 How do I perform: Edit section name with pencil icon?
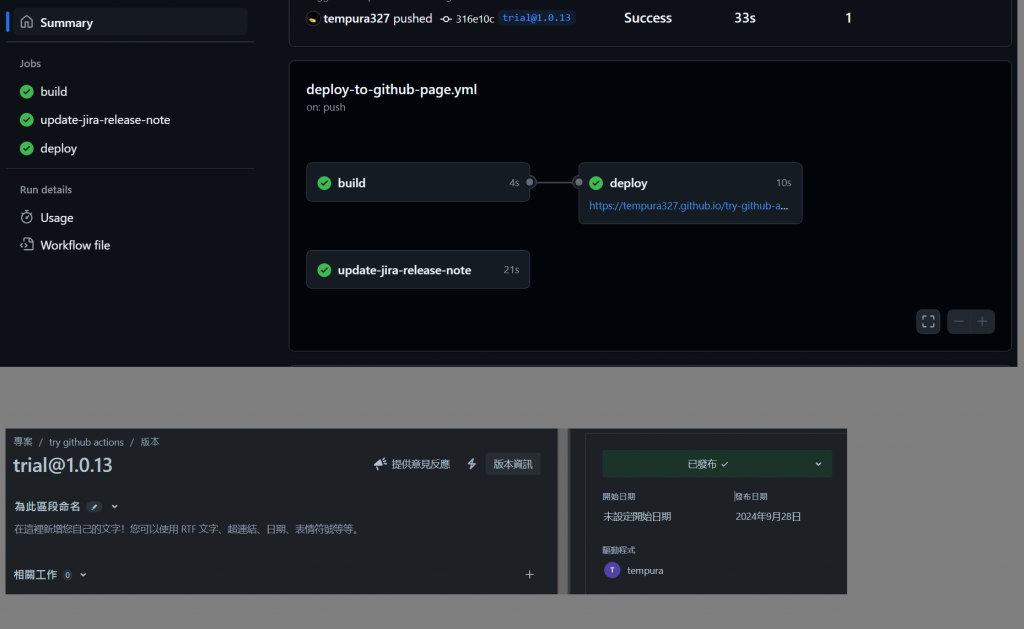click(x=95, y=506)
